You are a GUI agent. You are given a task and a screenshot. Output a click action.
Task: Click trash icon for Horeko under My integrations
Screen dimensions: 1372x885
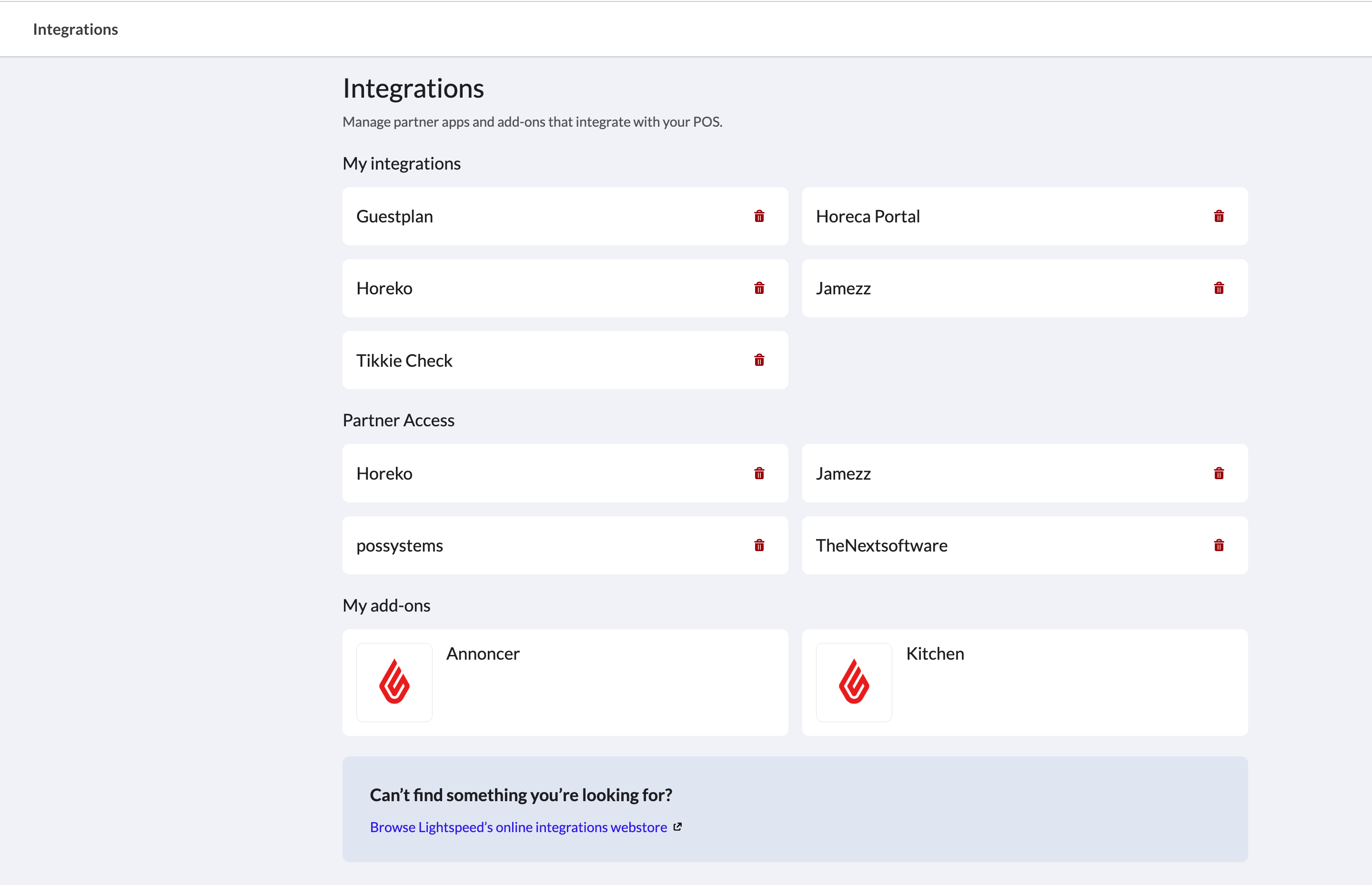(759, 288)
